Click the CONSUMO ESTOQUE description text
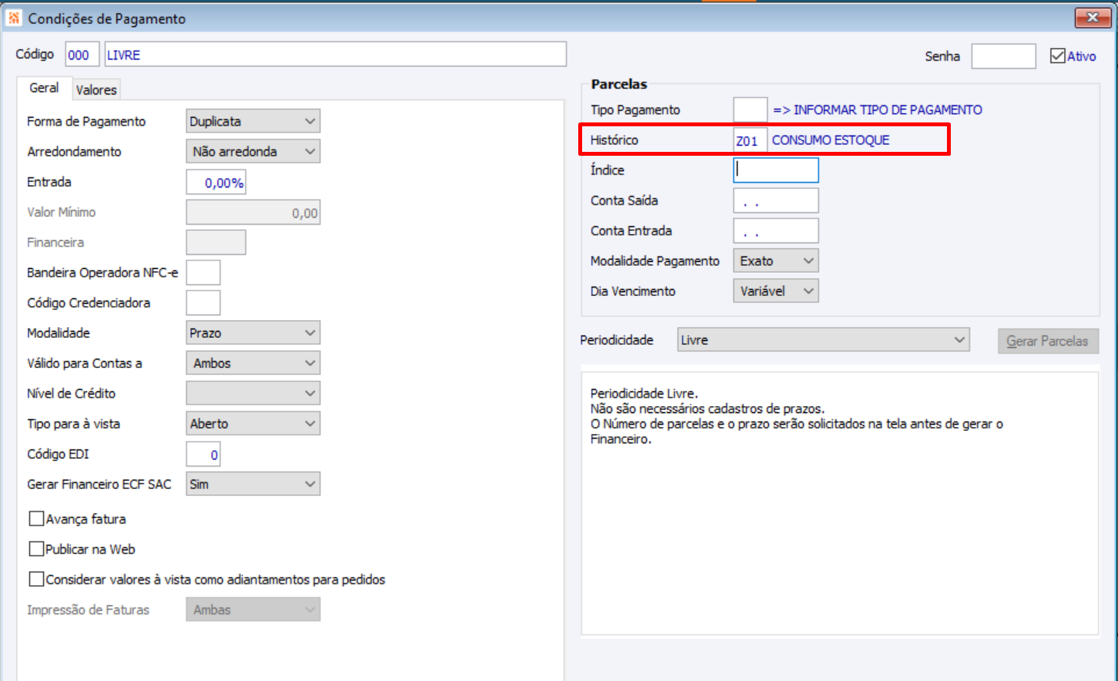The width and height of the screenshot is (1118, 681). click(831, 140)
